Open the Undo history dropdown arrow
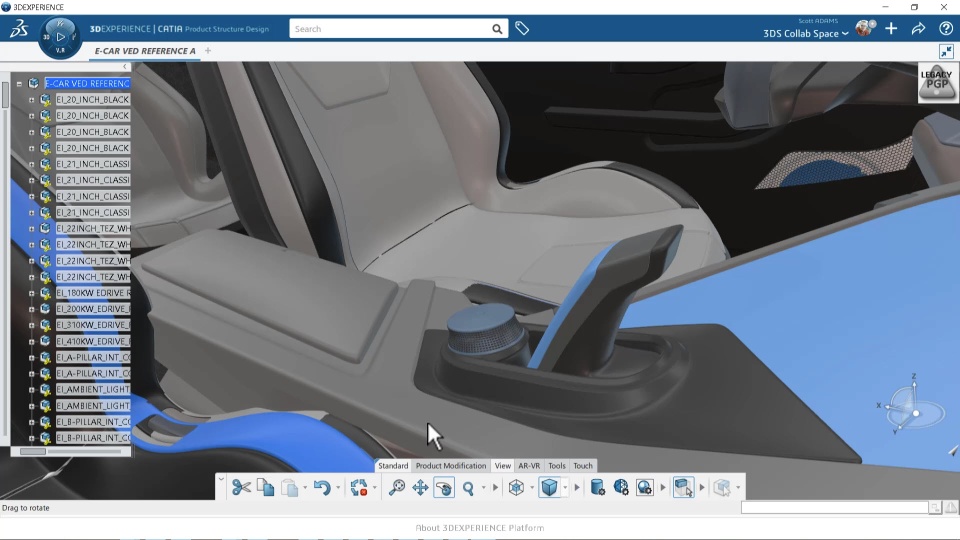960x540 pixels. pyautogui.click(x=337, y=488)
